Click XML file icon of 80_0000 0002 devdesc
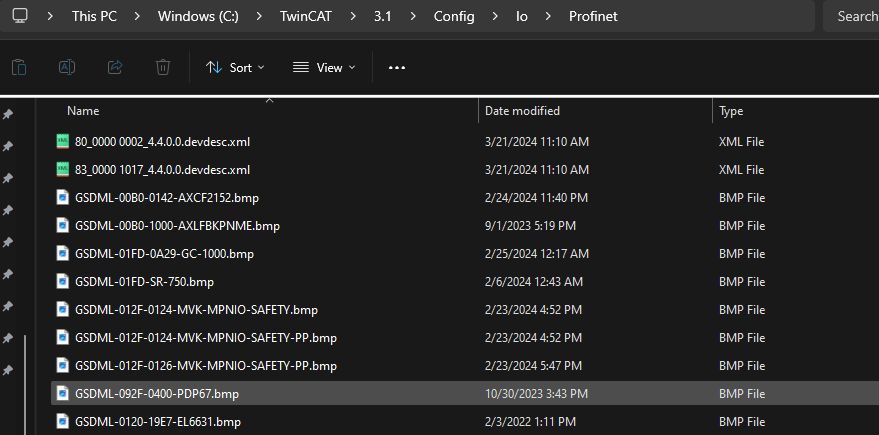Screen dimensions: 879x435 point(63,141)
